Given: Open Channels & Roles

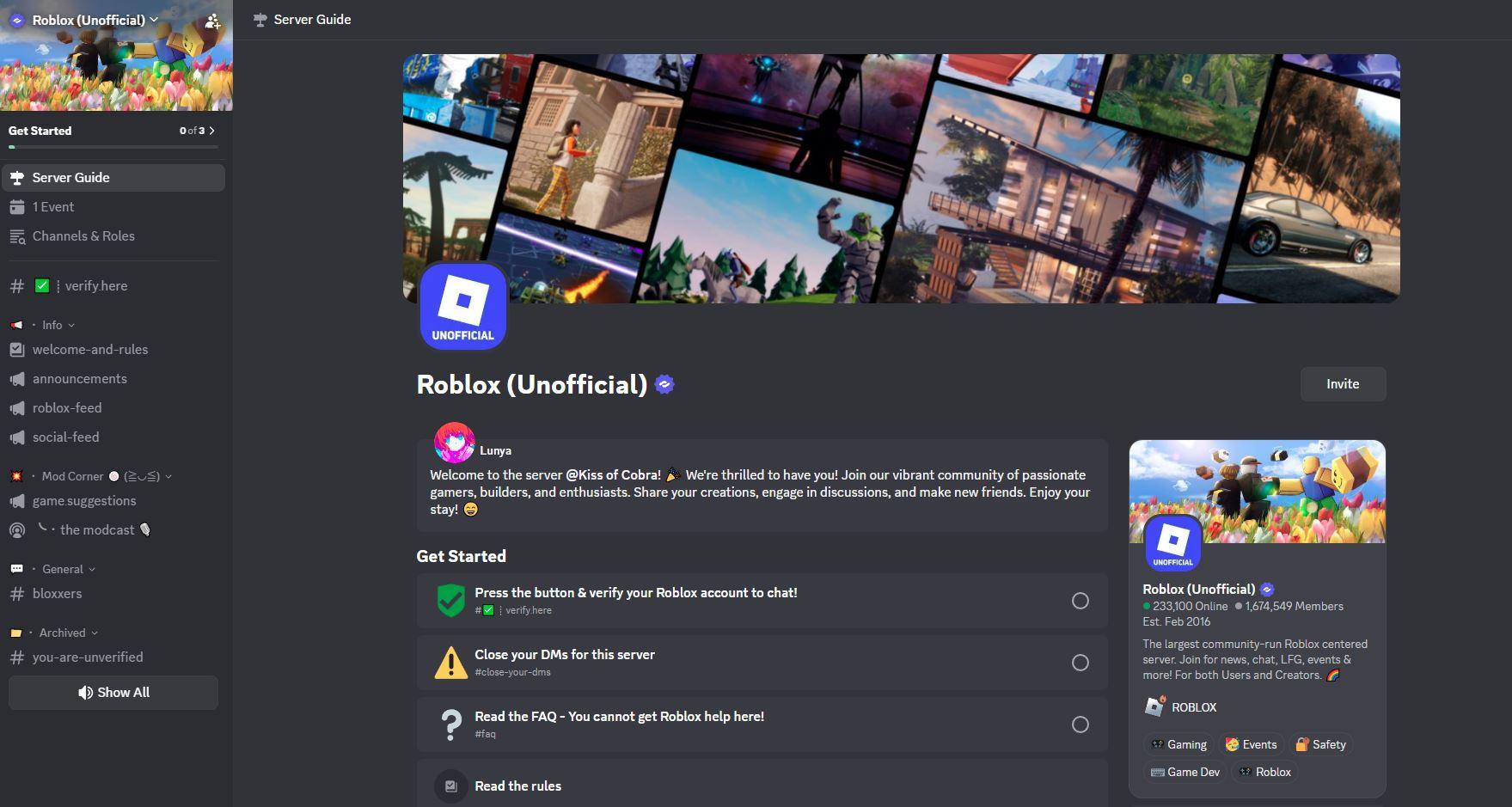Looking at the screenshot, I should coord(113,236).
